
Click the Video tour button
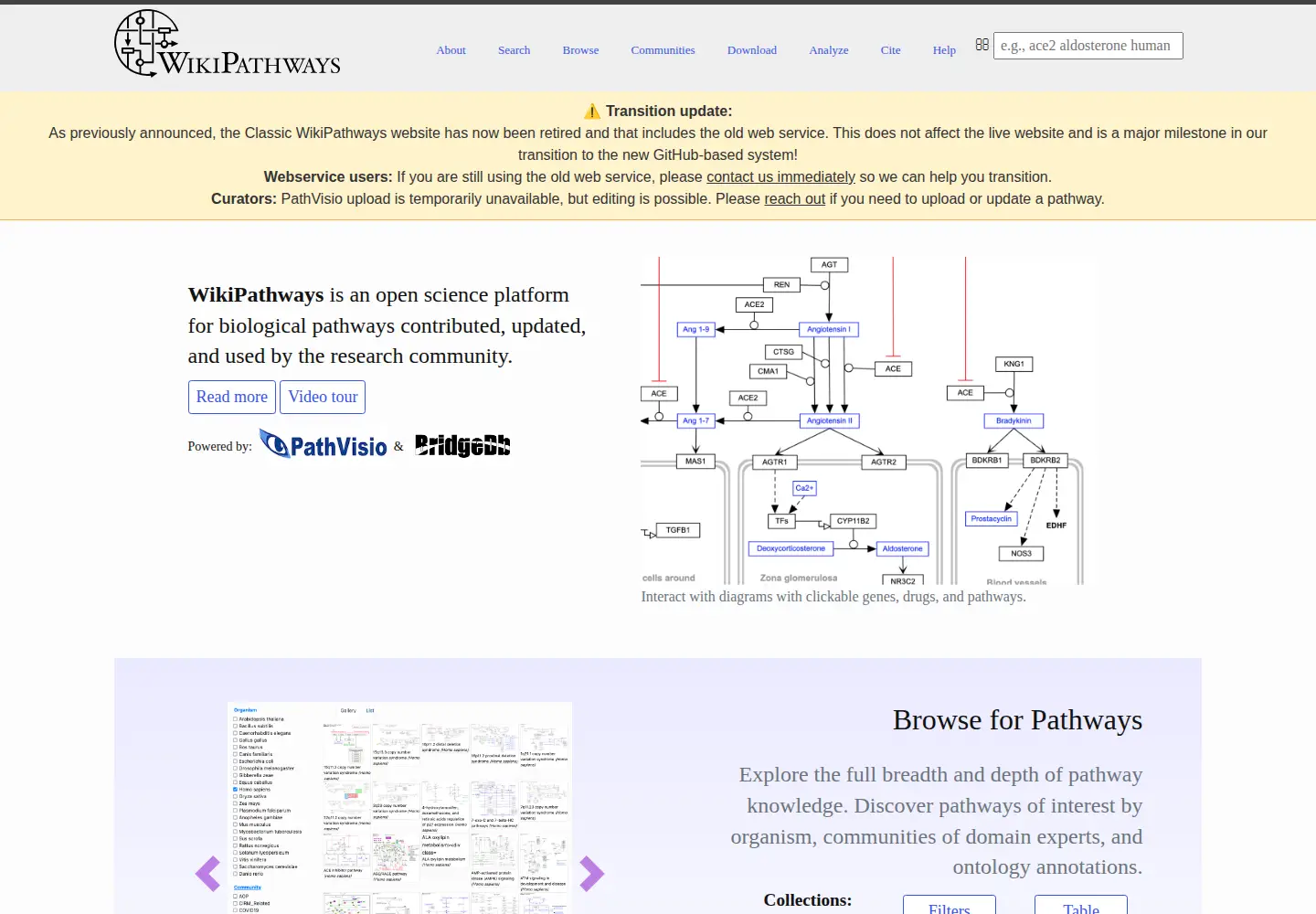pyautogui.click(x=323, y=397)
